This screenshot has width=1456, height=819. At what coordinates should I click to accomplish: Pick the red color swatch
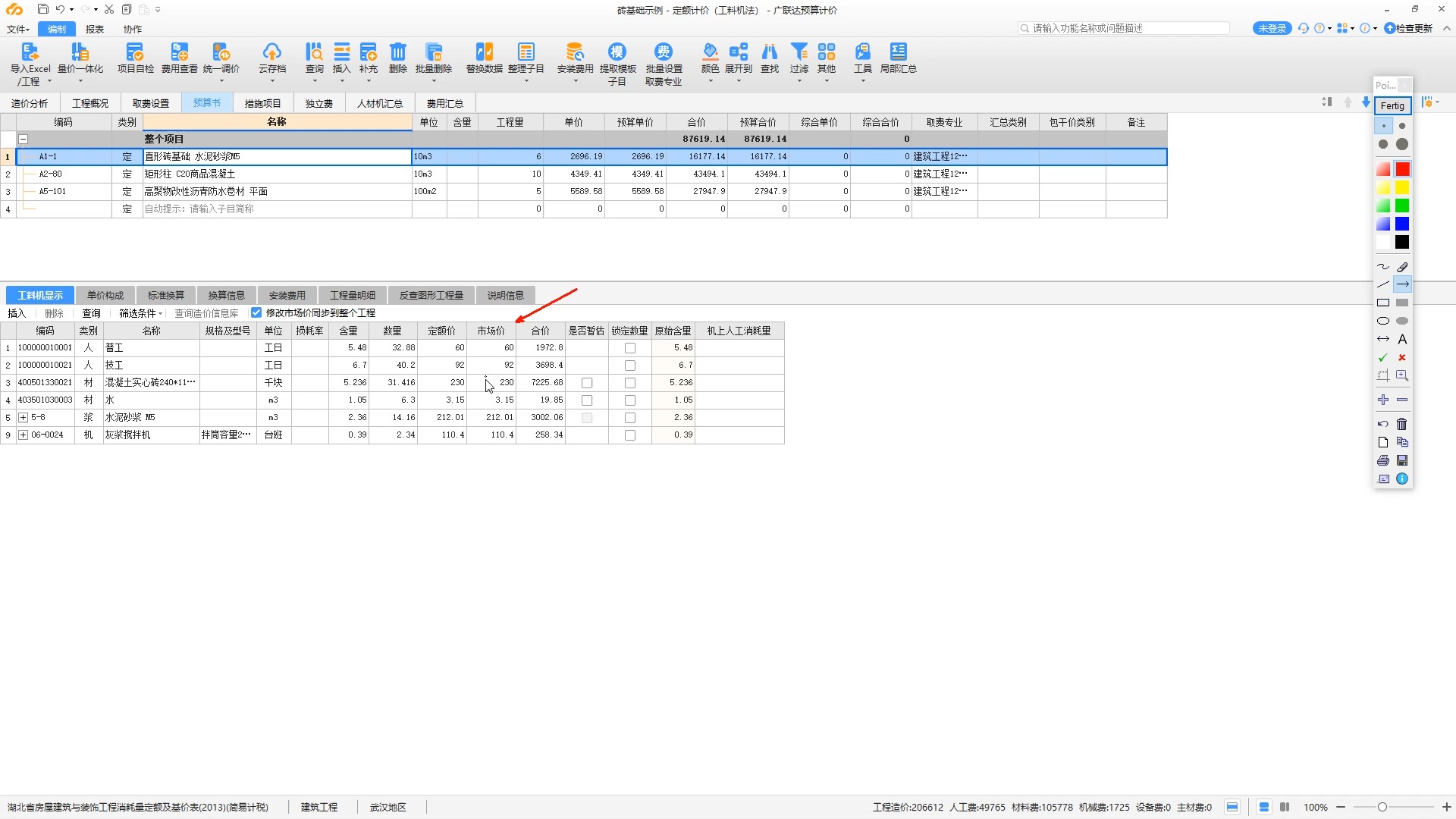(x=1402, y=169)
